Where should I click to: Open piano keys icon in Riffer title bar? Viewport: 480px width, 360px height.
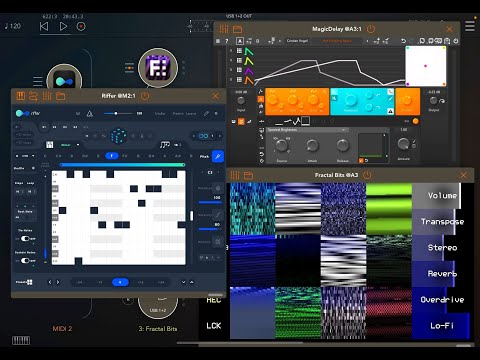[x=21, y=96]
